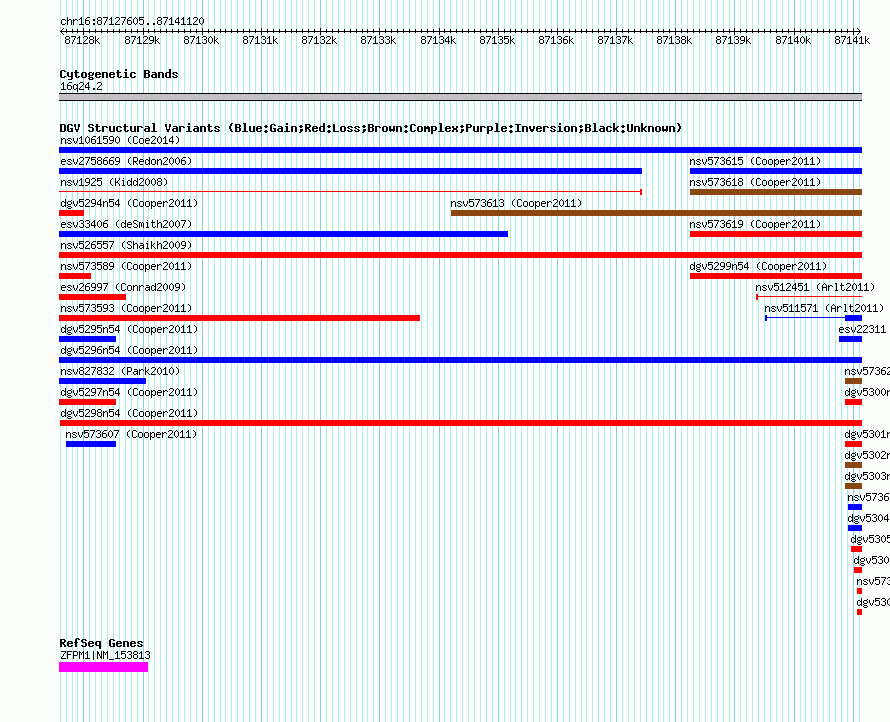
Task: Click the dgv5305 variant label
Action: [870, 539]
